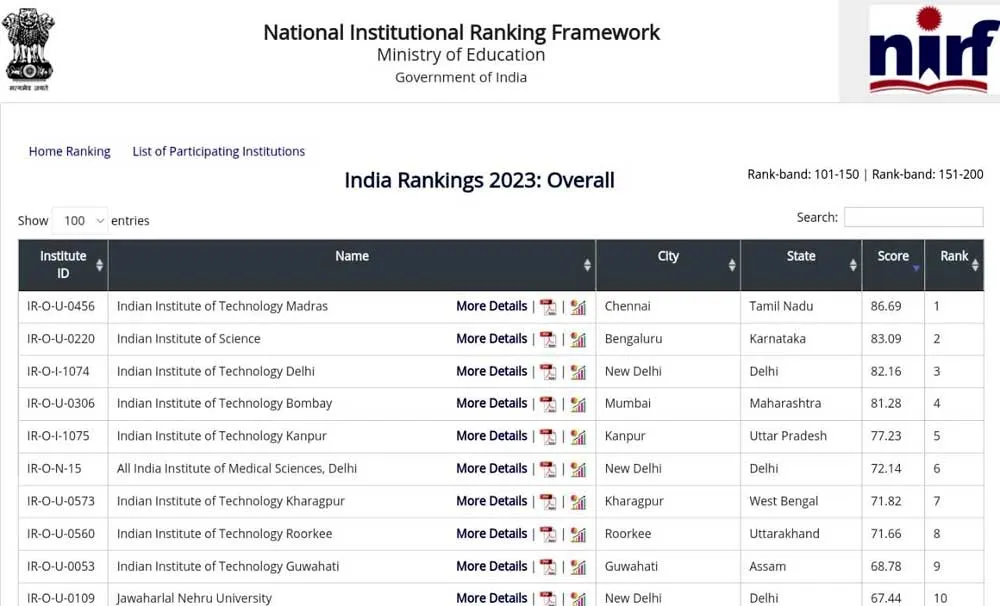Viewport: 1000px width, 606px height.
Task: Select institute ID IR-O-U-0456 cell
Action: pos(61,306)
